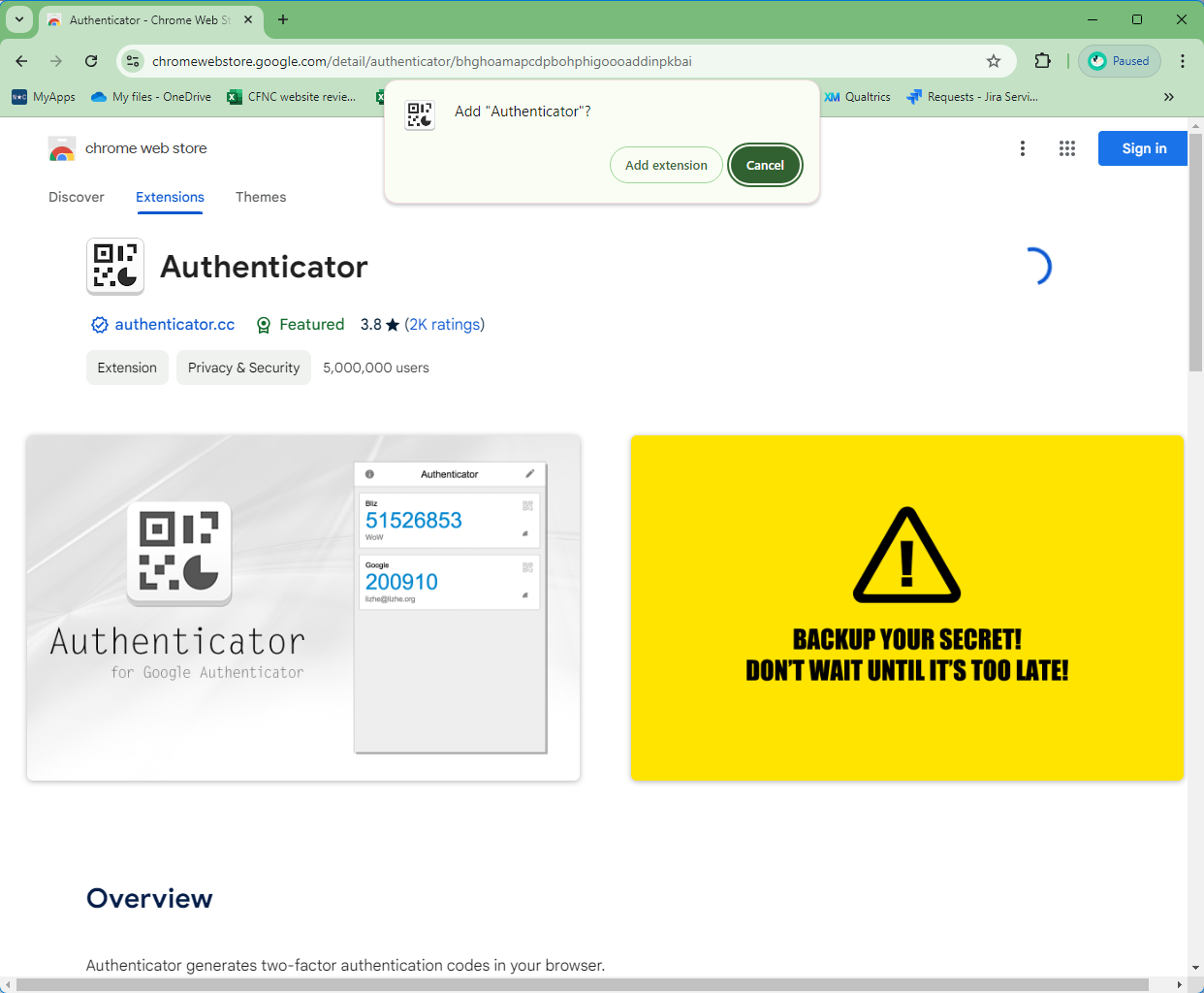1204x993 pixels.
Task: Switch to the Discover tab
Action: point(77,197)
